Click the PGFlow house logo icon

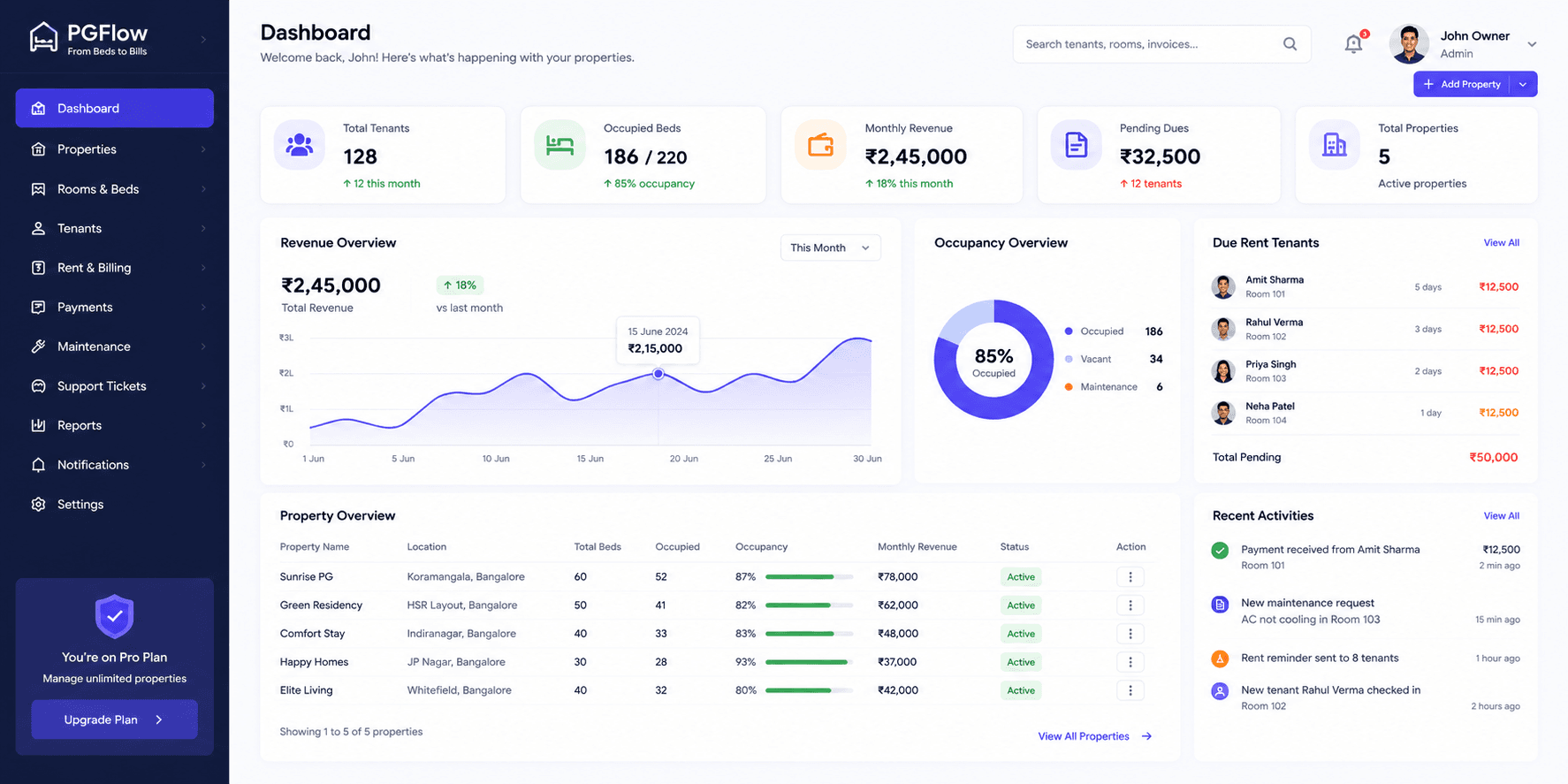[x=43, y=37]
